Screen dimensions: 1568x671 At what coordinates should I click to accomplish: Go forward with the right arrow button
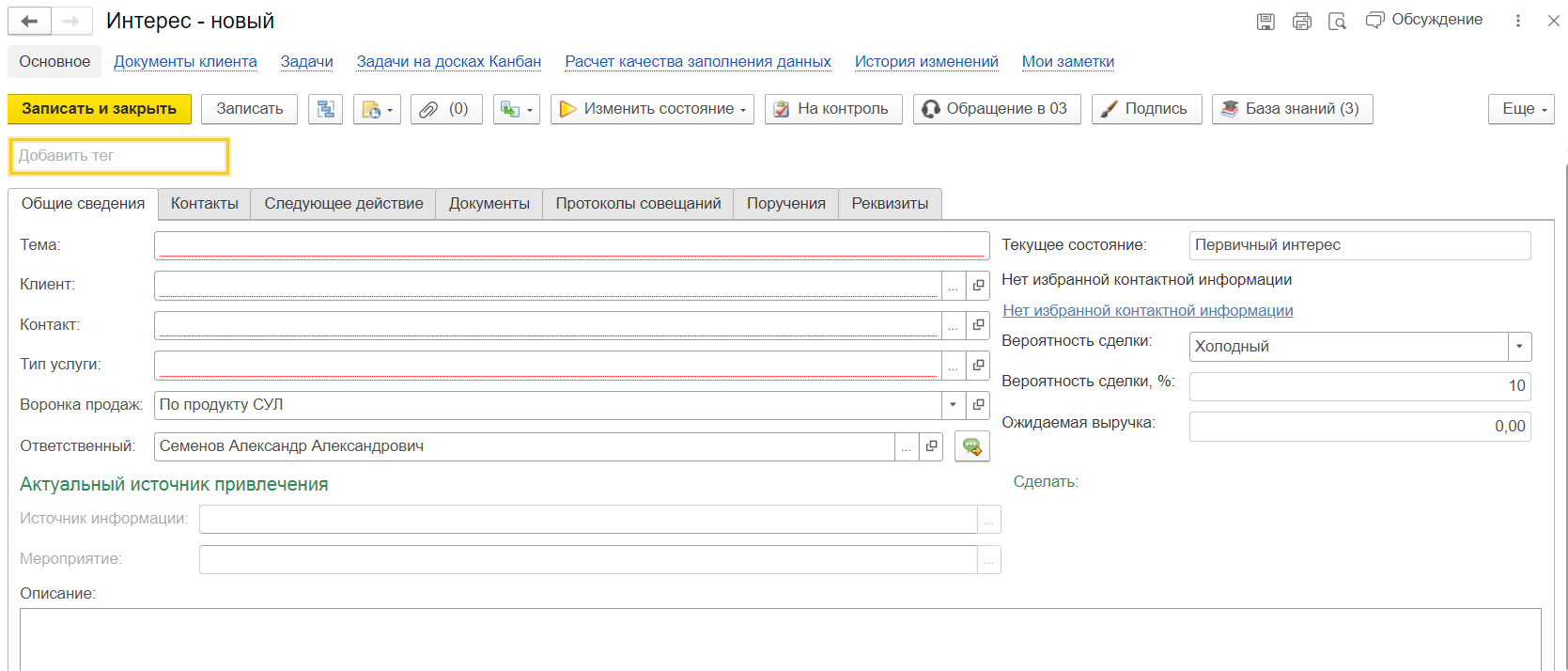[x=71, y=21]
